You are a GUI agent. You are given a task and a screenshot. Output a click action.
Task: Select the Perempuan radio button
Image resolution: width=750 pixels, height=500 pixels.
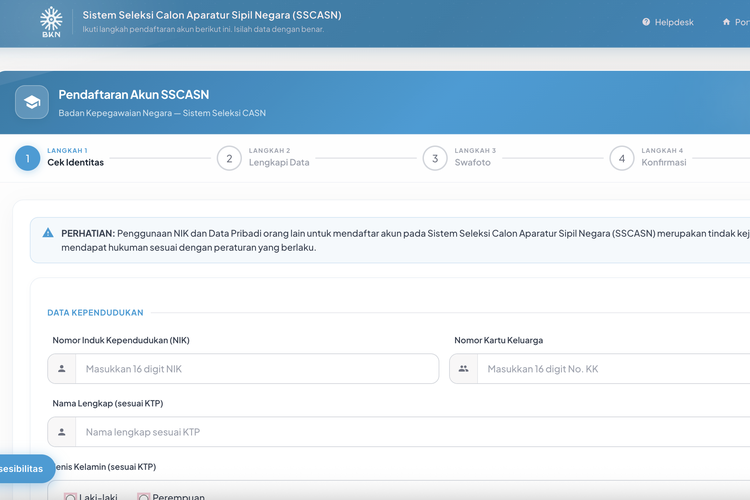point(143,497)
